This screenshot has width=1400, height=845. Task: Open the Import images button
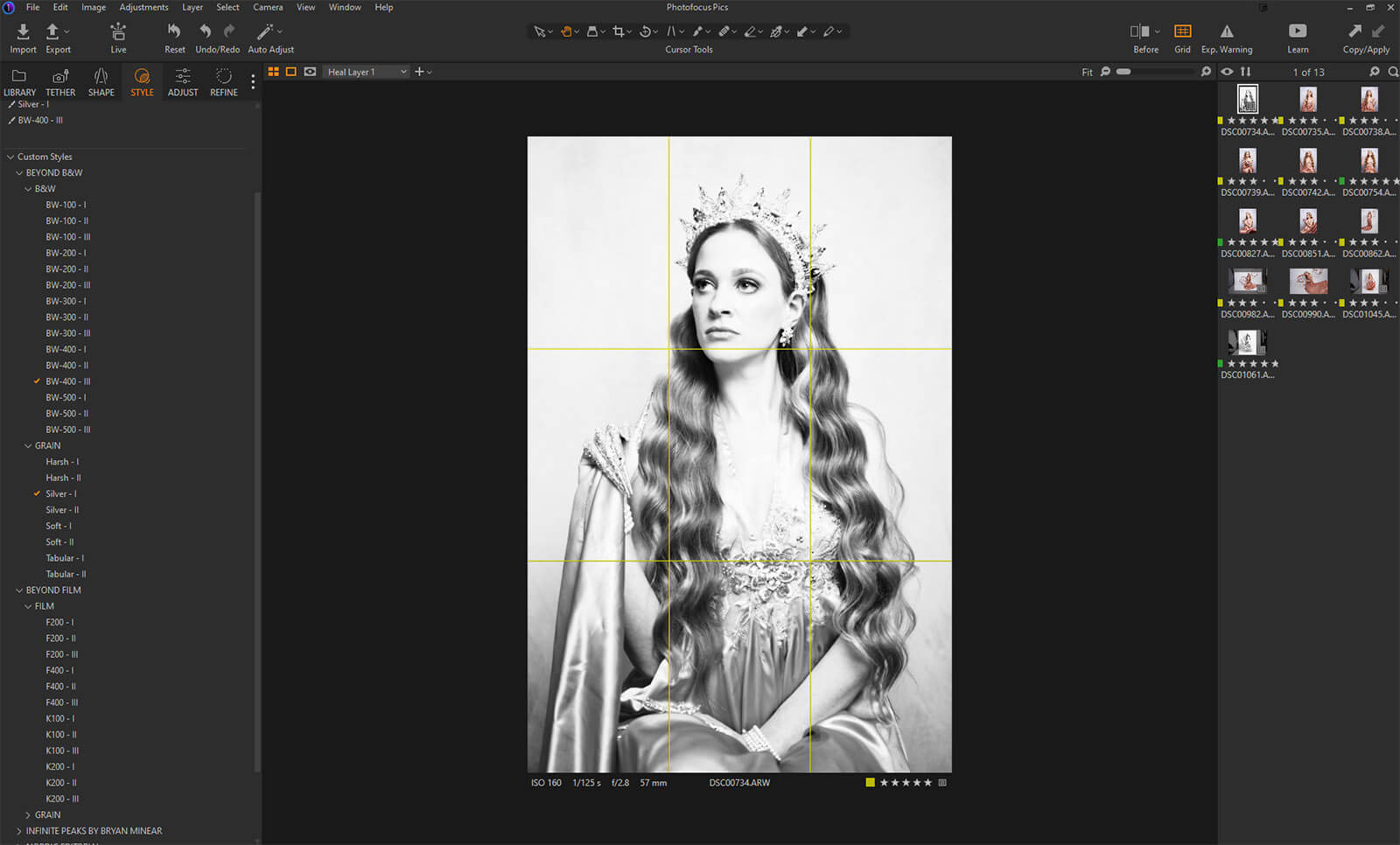[x=23, y=32]
